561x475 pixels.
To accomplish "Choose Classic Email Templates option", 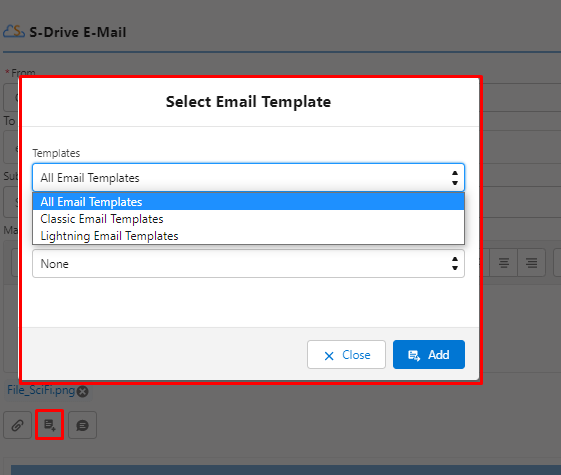I will click(x=248, y=219).
